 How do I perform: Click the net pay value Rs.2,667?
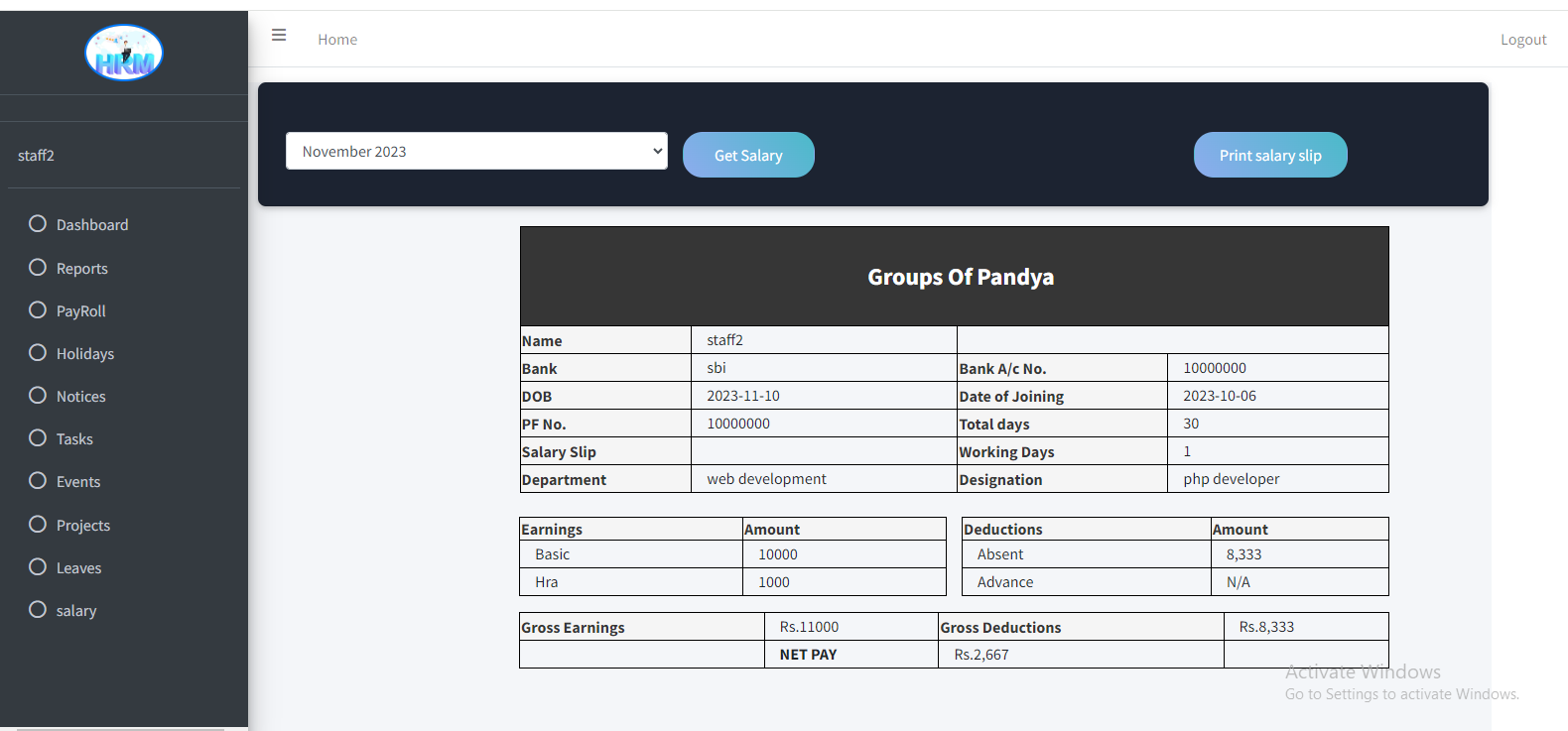click(981, 655)
